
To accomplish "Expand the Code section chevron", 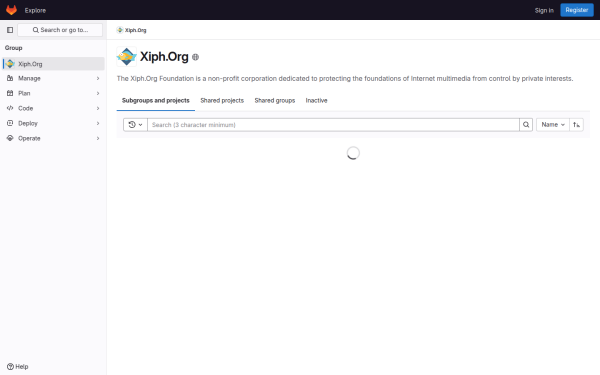I will tap(98, 108).
